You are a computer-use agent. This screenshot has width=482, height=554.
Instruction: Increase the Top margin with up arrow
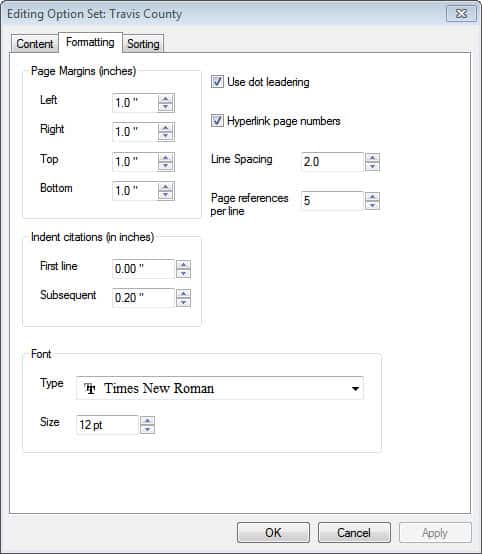[x=165, y=158]
